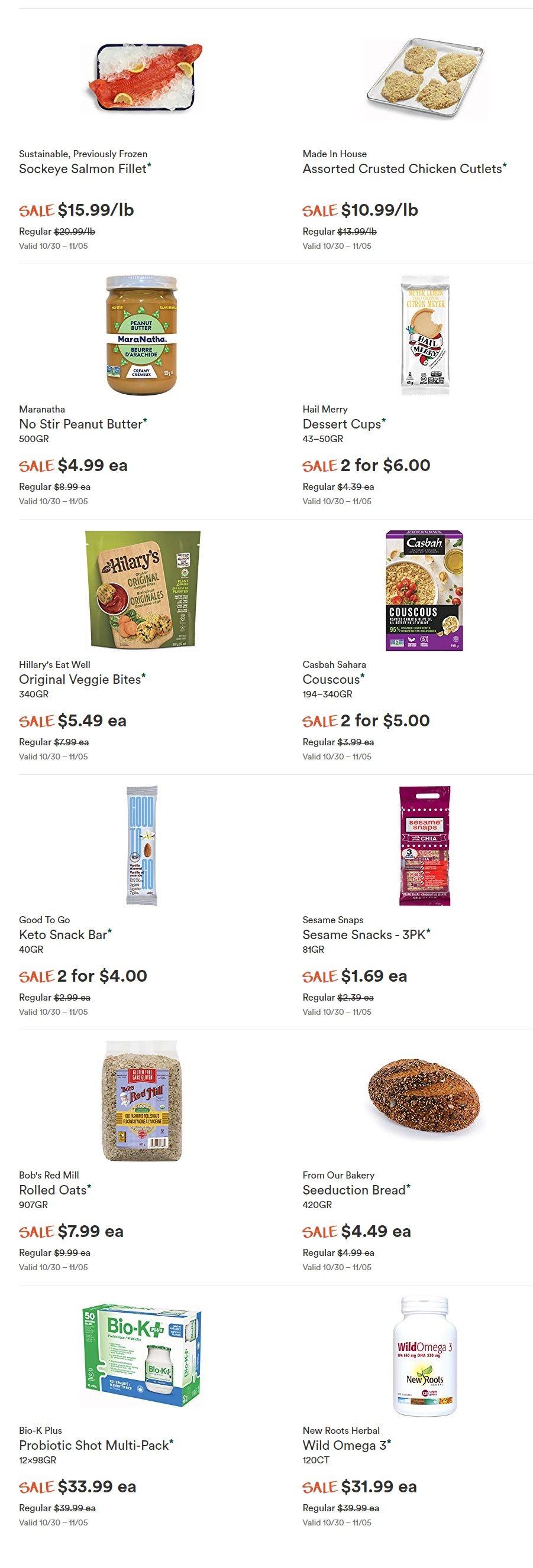Select the Couscous product title

[331, 679]
